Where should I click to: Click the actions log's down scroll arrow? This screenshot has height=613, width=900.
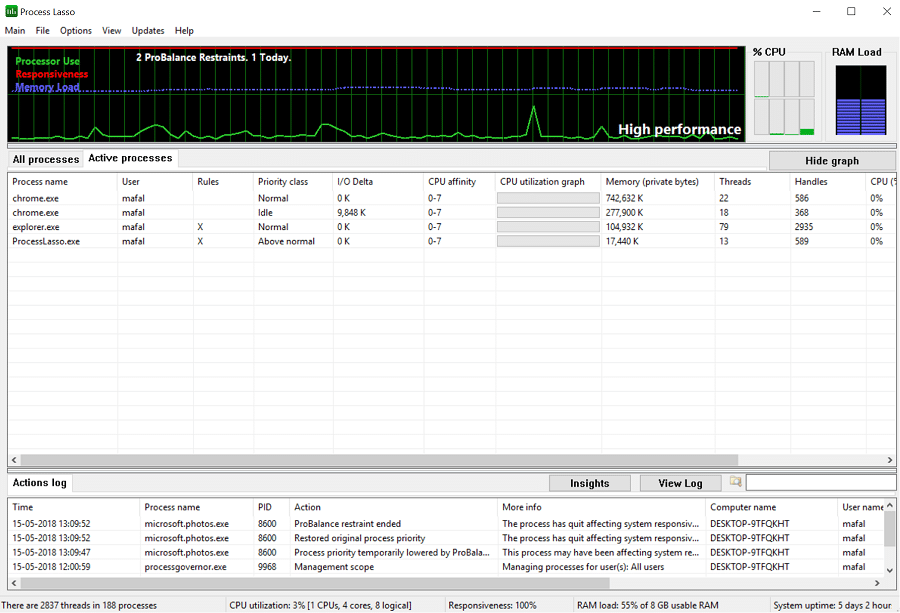point(890,570)
